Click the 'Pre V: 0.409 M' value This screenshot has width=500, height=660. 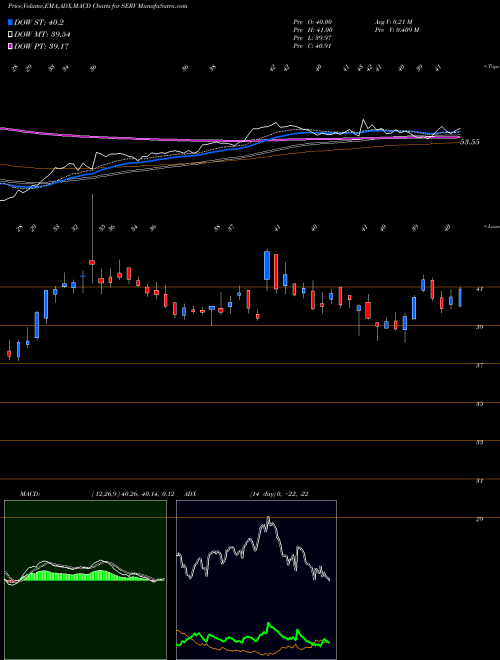(396, 30)
